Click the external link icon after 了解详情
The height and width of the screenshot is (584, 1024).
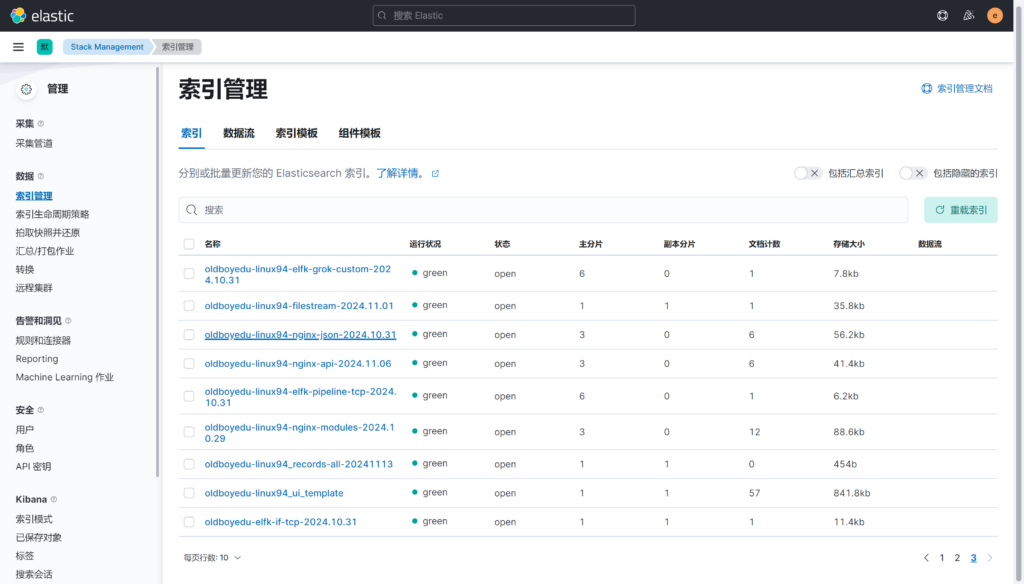[x=436, y=174]
